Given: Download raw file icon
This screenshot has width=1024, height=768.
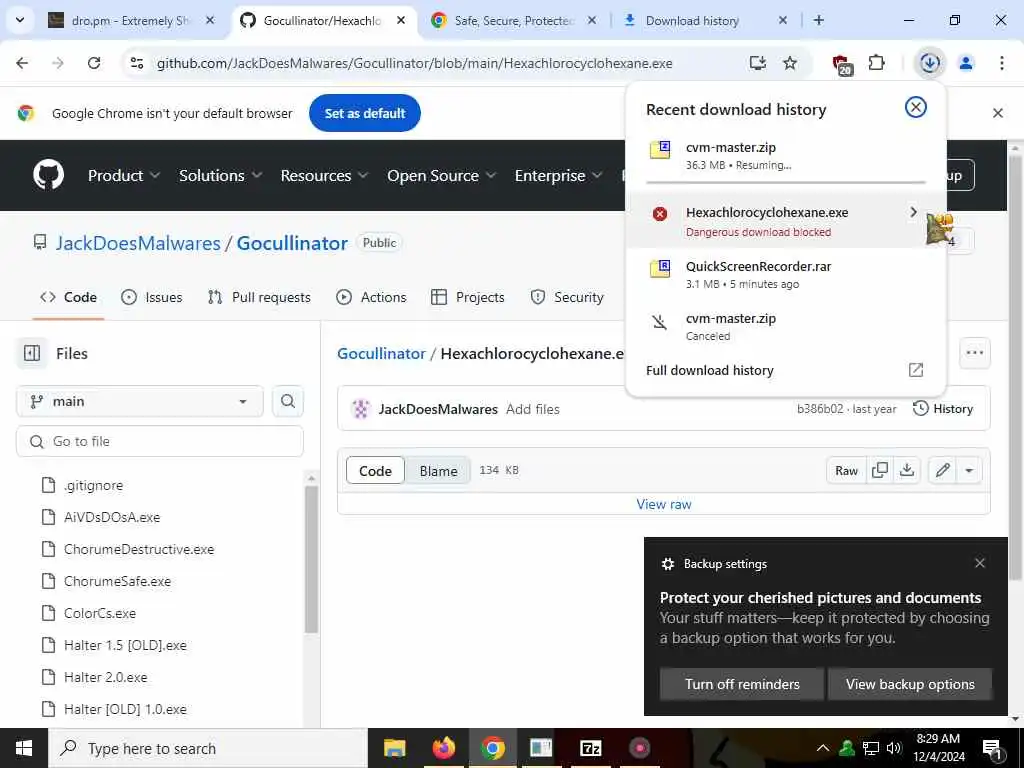Looking at the screenshot, I should [x=907, y=470].
